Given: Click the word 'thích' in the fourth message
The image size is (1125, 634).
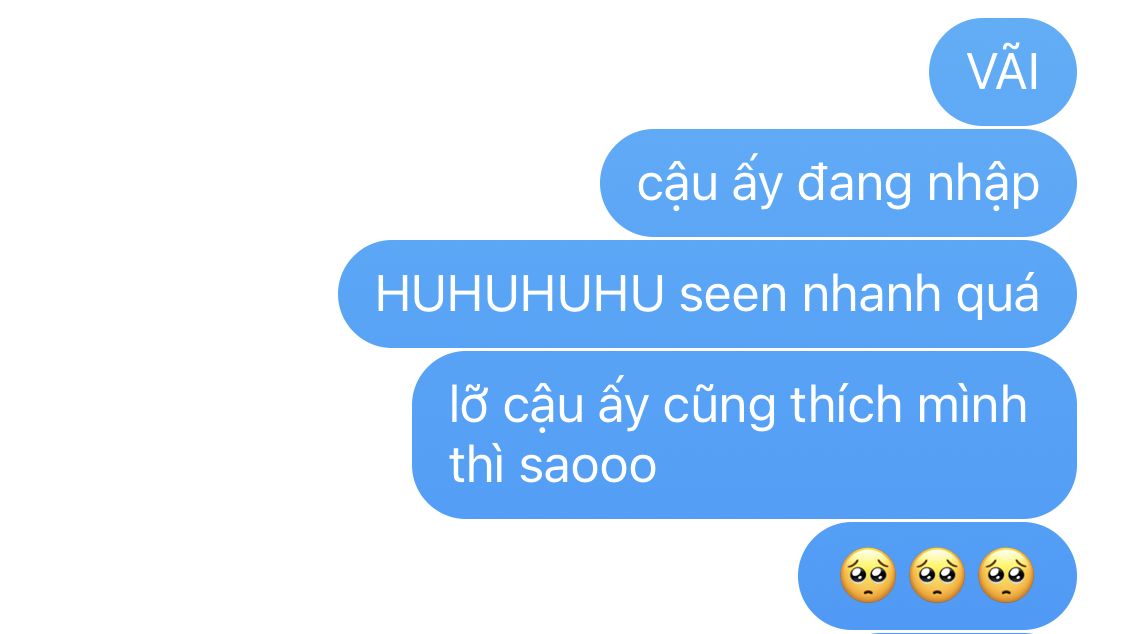Looking at the screenshot, I should tap(846, 405).
